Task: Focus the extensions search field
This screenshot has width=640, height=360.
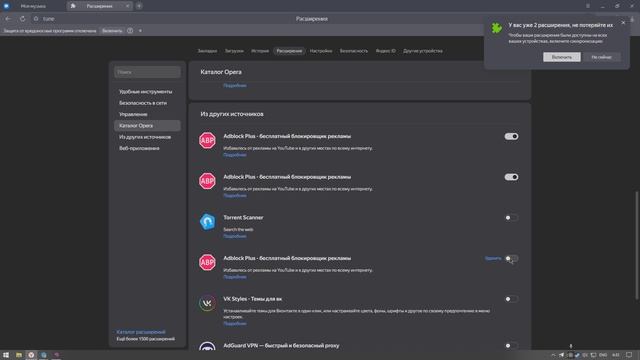Action: click(x=147, y=72)
